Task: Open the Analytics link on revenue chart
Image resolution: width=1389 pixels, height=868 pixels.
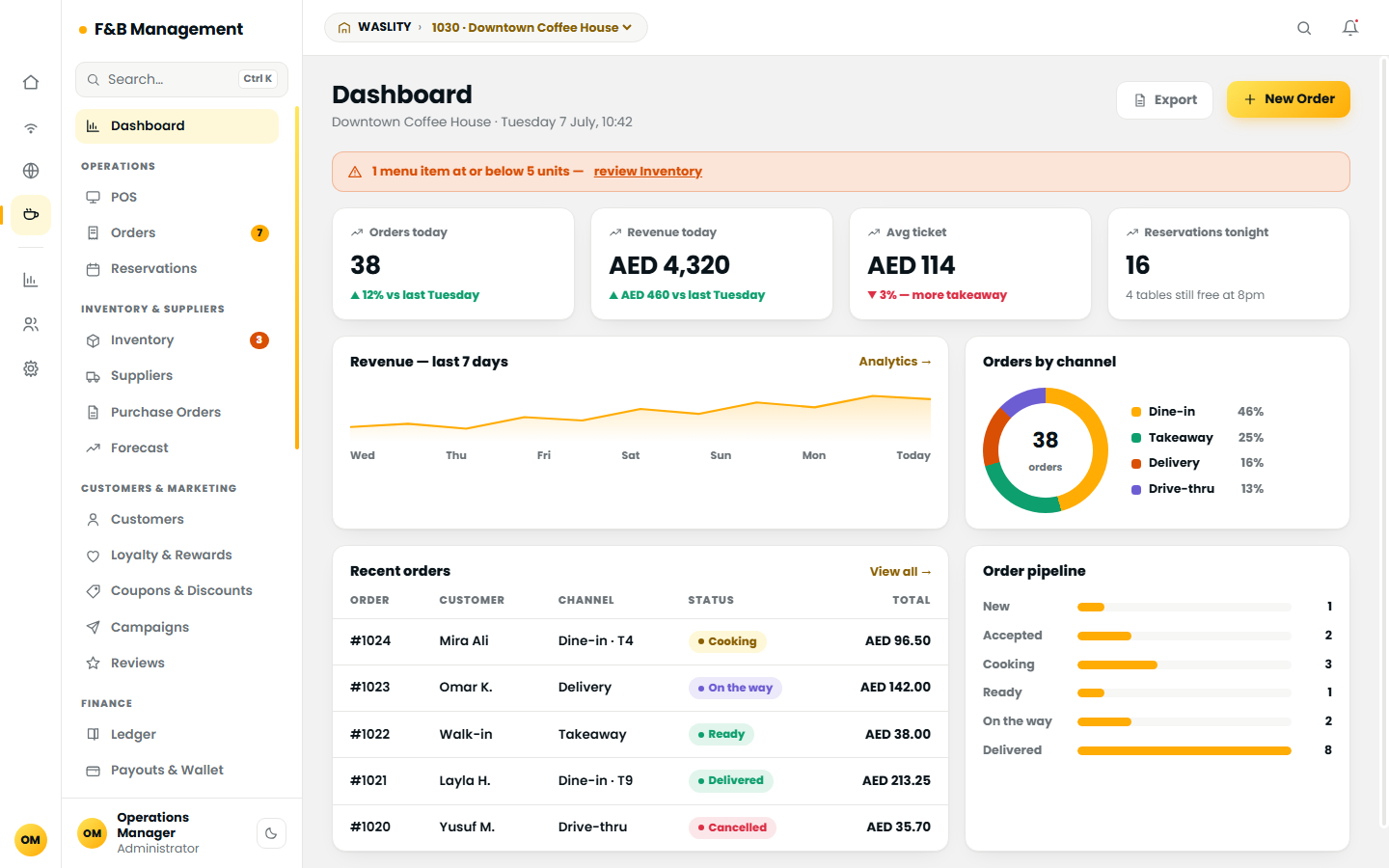Action: (895, 362)
